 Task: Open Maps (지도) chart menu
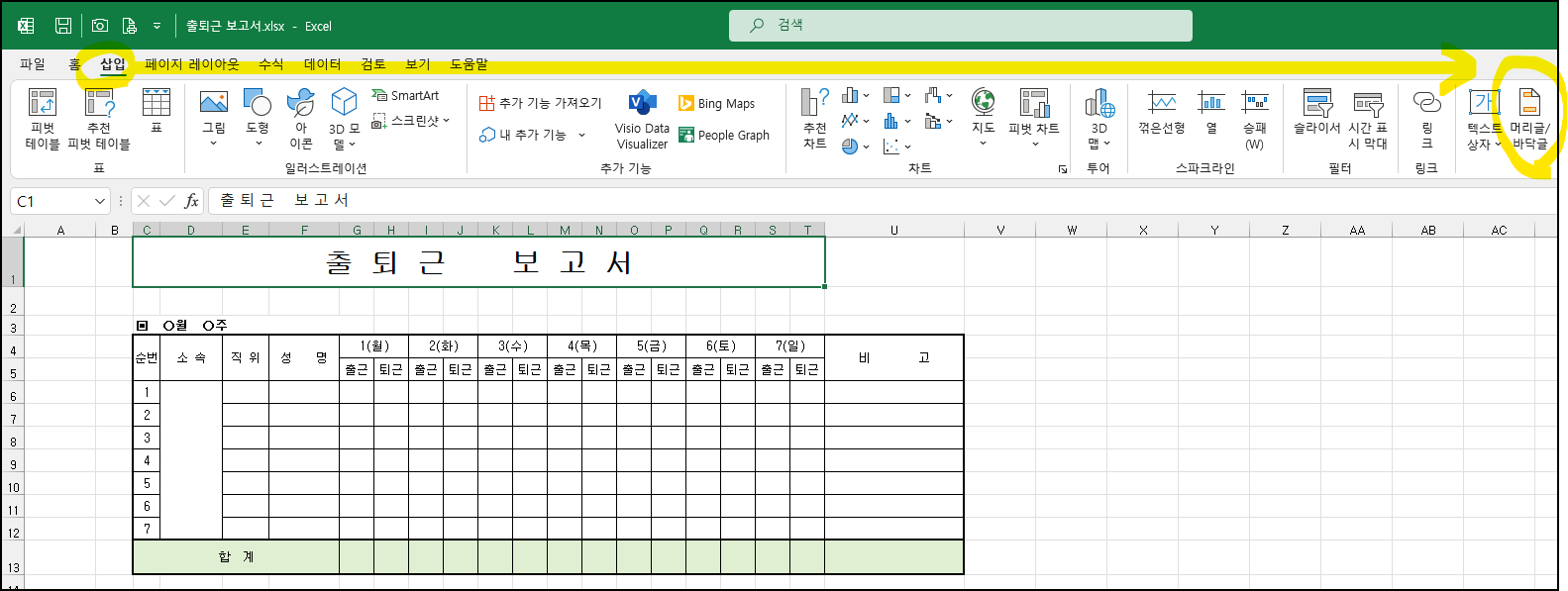(x=983, y=117)
